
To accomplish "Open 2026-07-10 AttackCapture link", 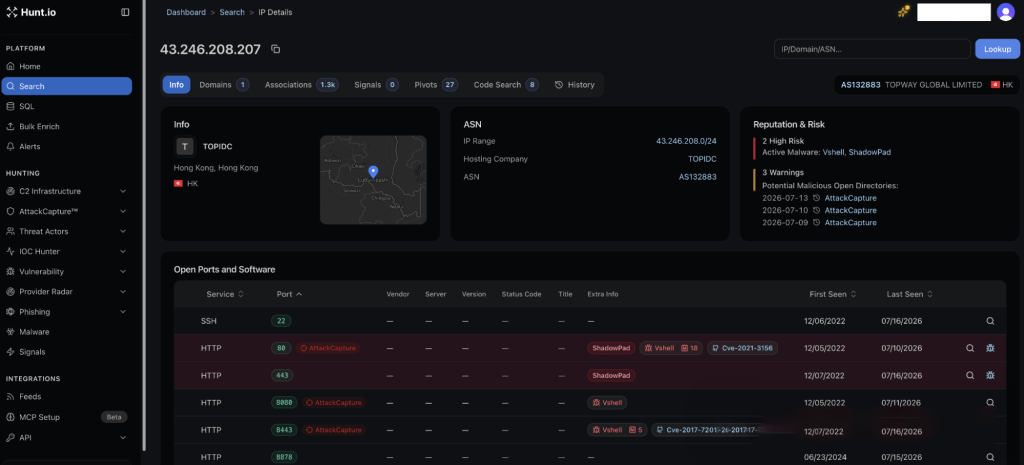I will click(850, 210).
